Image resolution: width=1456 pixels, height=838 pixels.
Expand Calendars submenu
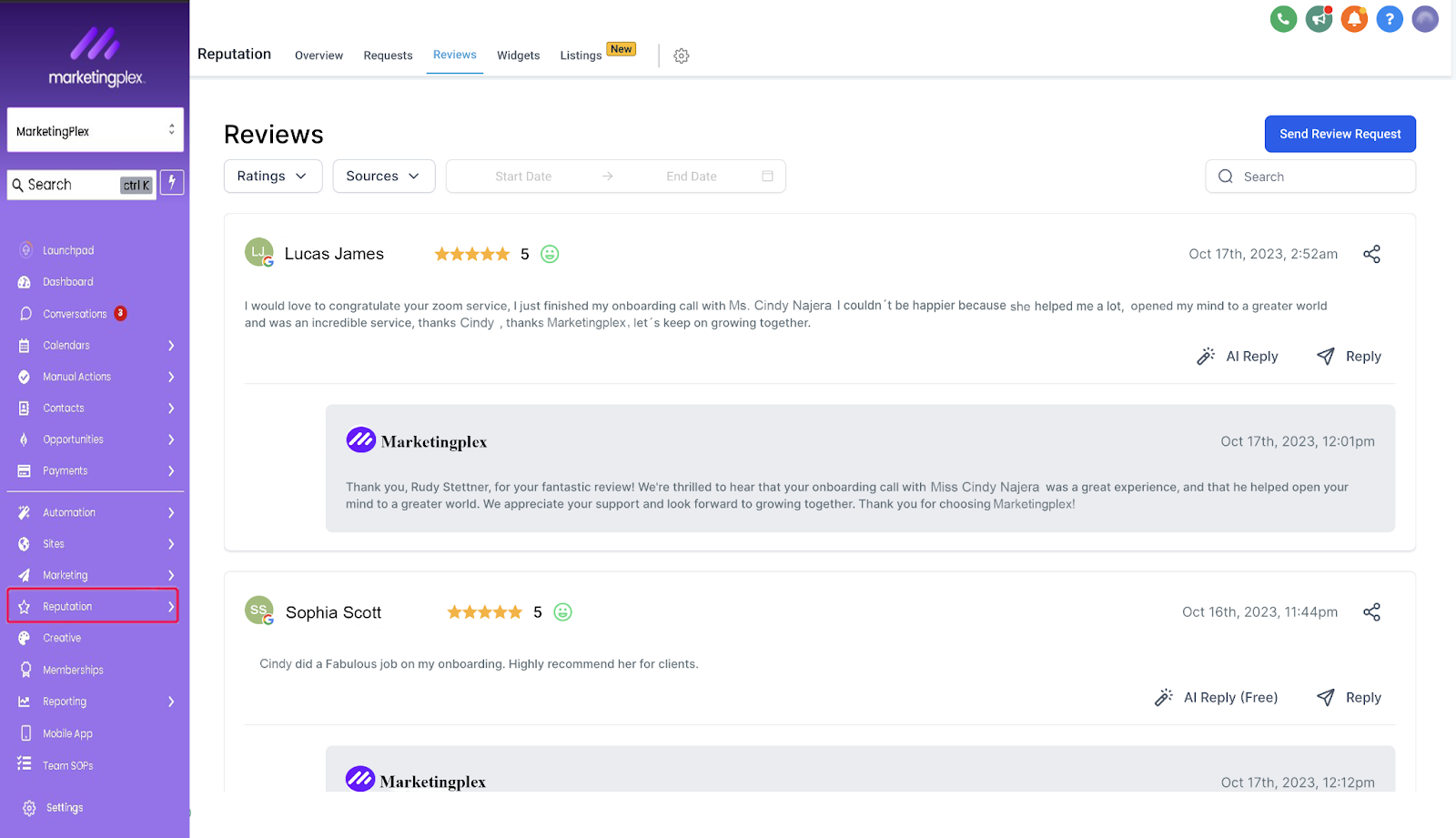pyautogui.click(x=171, y=346)
